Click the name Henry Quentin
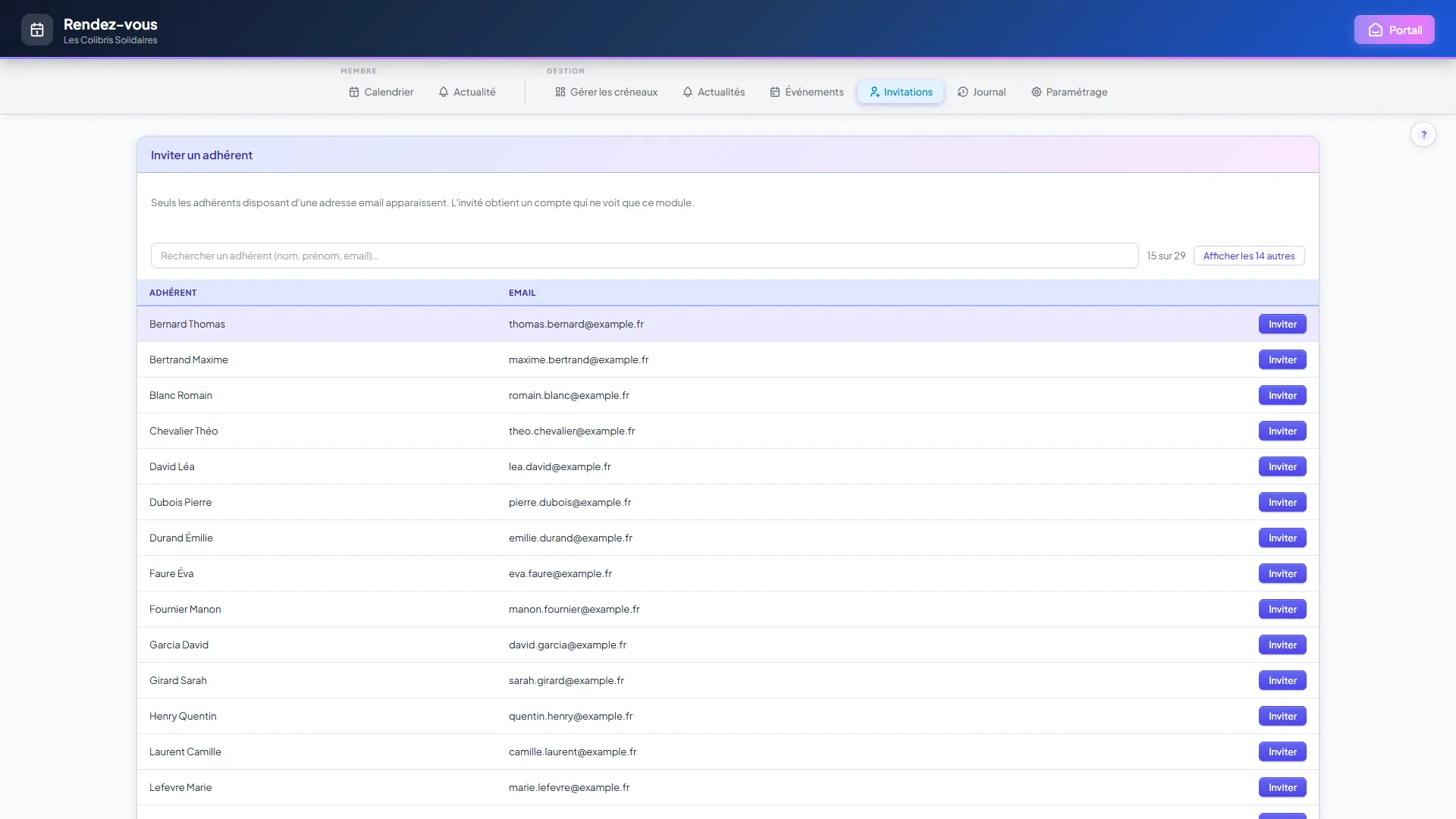 (x=183, y=717)
